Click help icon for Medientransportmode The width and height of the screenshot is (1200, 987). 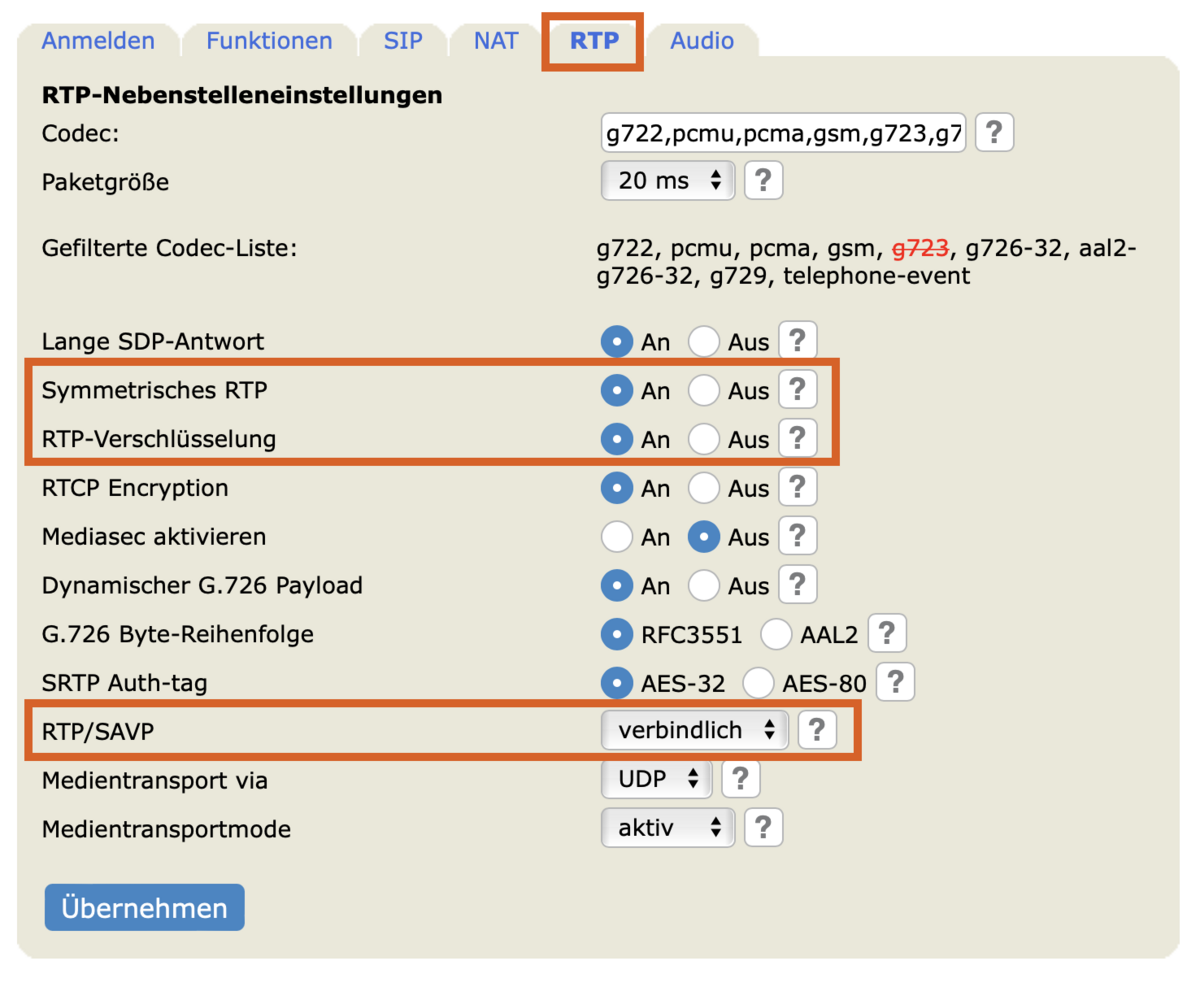[763, 827]
